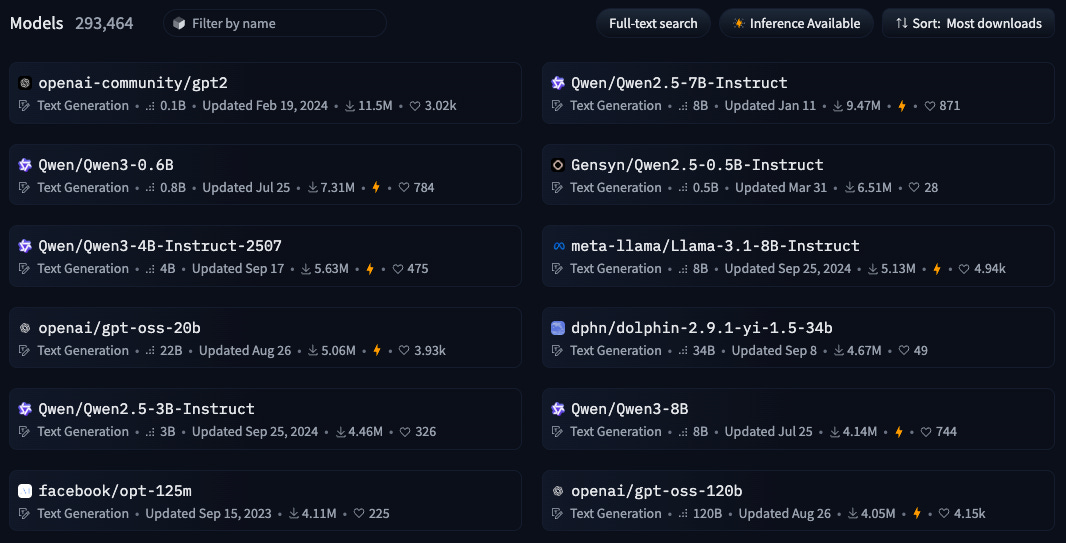This screenshot has width=1066, height=543.
Task: Click 'Updated Feb 19, 2024' on gpt2 card
Action: [x=265, y=106]
